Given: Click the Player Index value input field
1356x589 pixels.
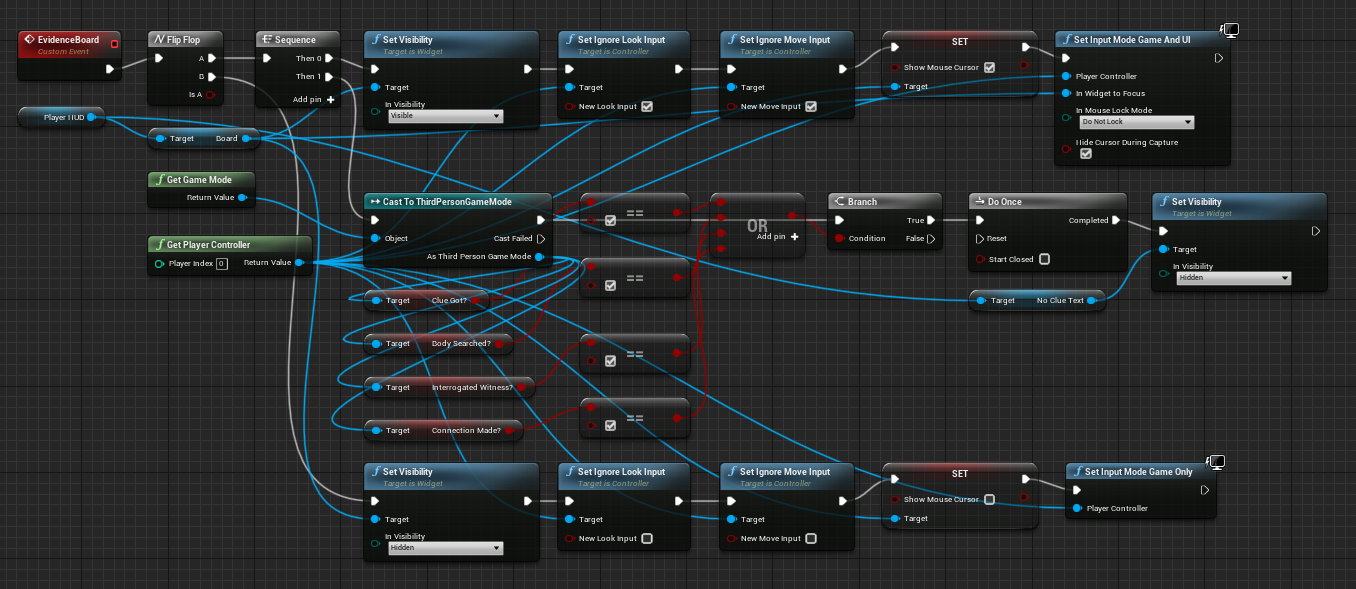Looking at the screenshot, I should point(221,264).
